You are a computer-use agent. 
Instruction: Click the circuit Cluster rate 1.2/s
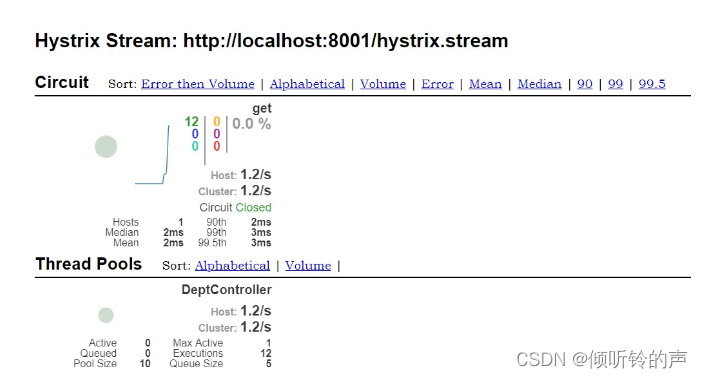coord(256,191)
